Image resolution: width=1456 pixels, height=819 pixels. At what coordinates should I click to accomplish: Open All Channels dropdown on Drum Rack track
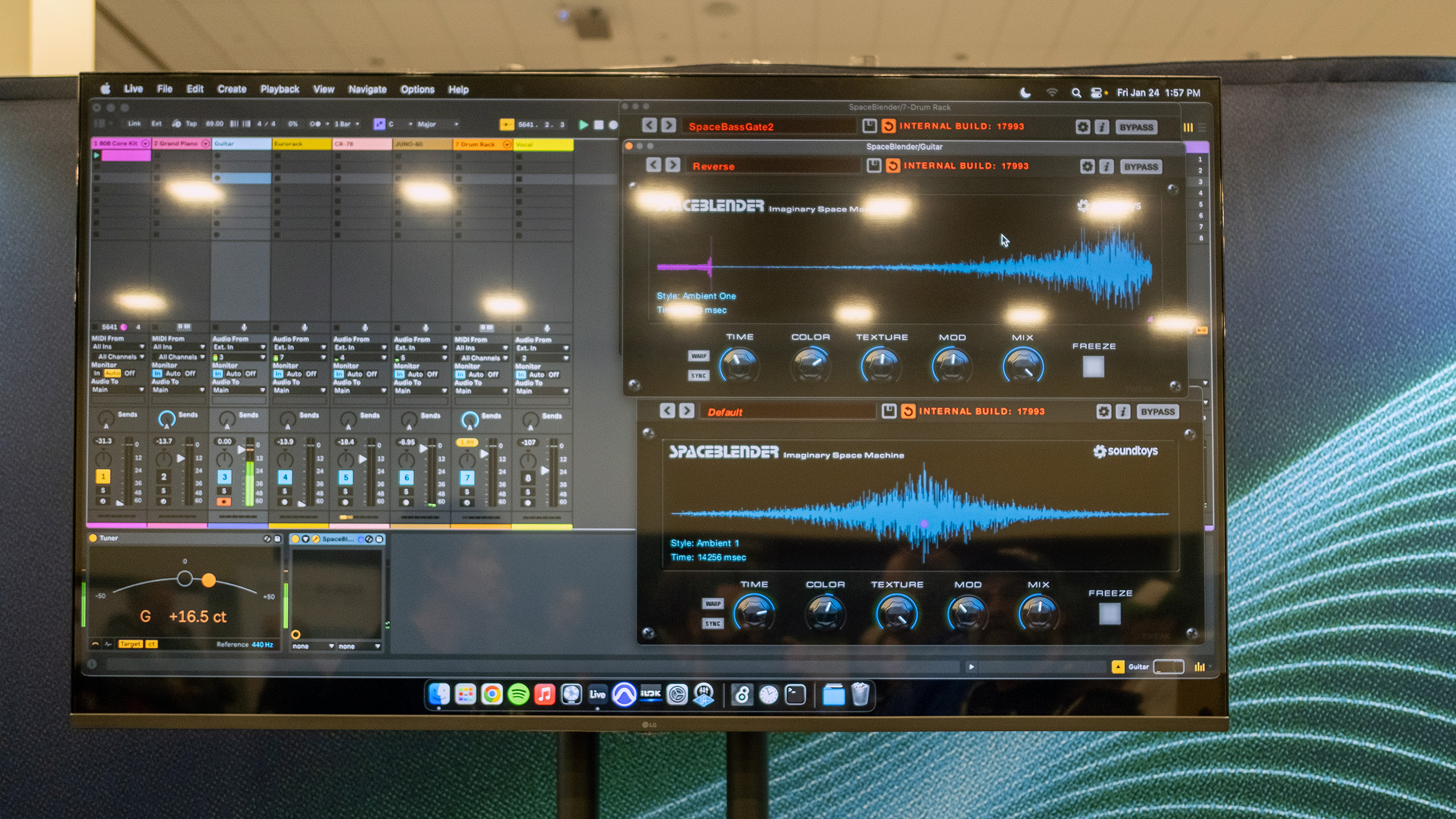pyautogui.click(x=481, y=358)
